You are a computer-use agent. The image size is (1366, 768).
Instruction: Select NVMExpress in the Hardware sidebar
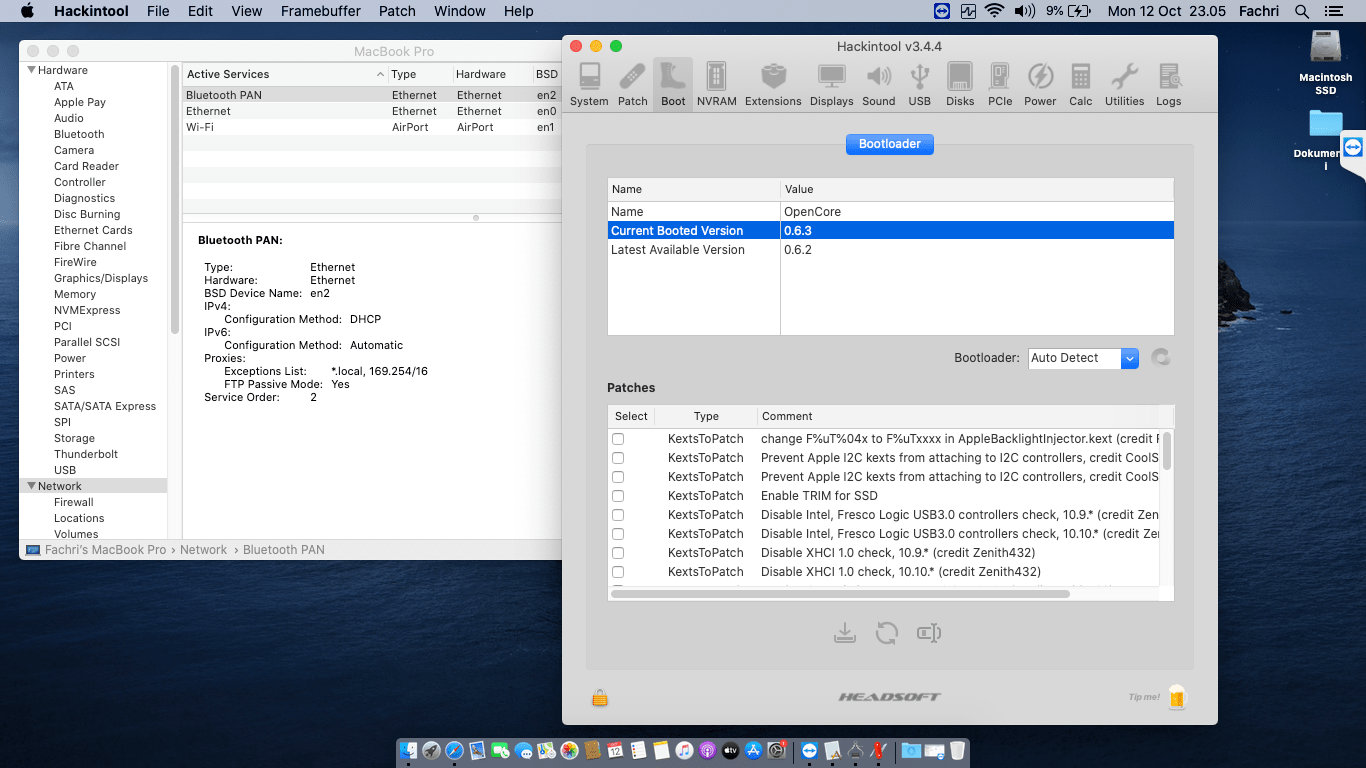pos(87,310)
